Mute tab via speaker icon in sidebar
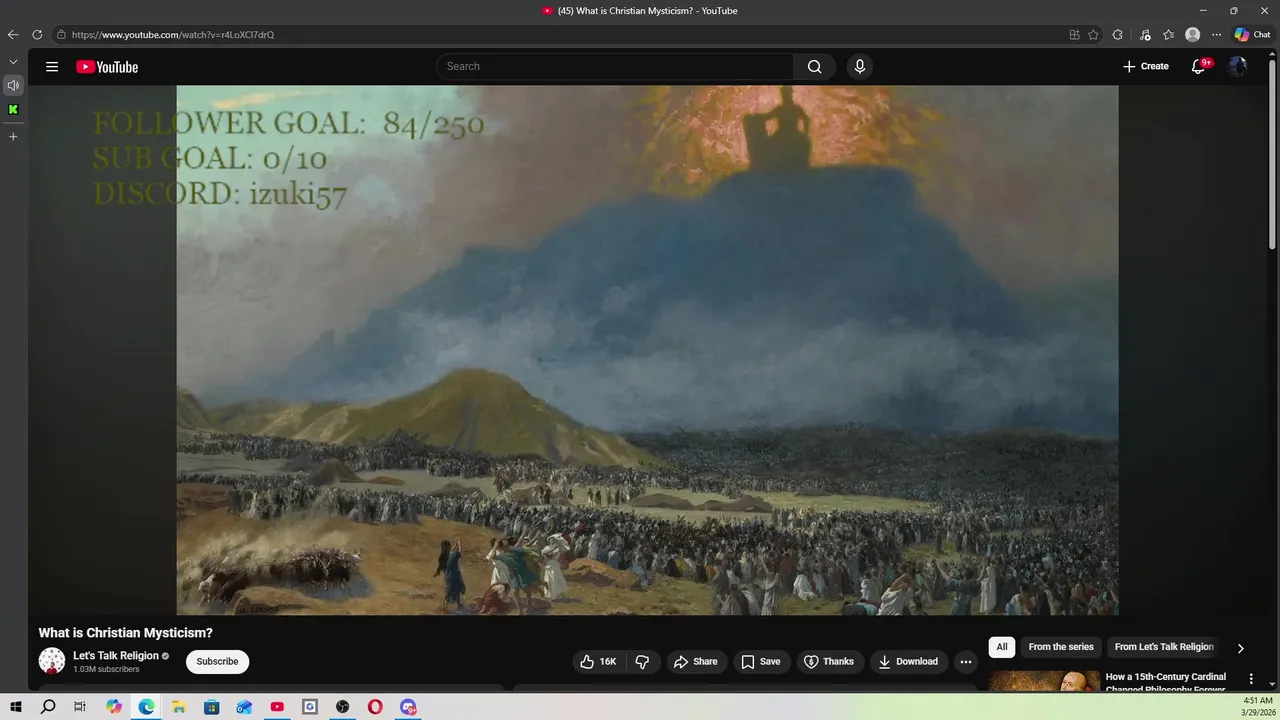The width and height of the screenshot is (1280, 720). tap(13, 85)
